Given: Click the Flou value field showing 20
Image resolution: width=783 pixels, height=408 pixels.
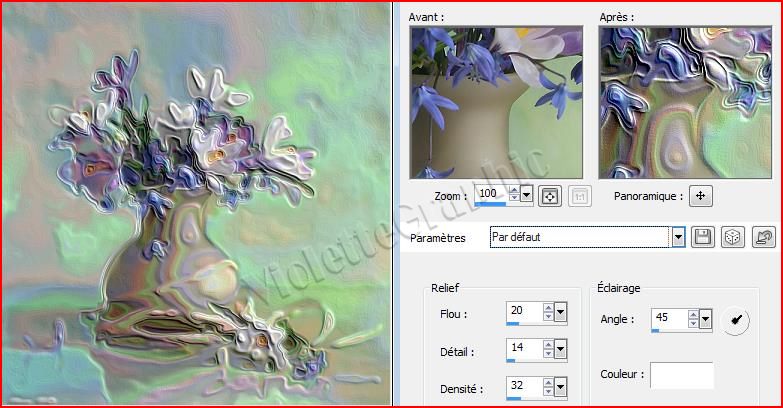Looking at the screenshot, I should 523,312.
